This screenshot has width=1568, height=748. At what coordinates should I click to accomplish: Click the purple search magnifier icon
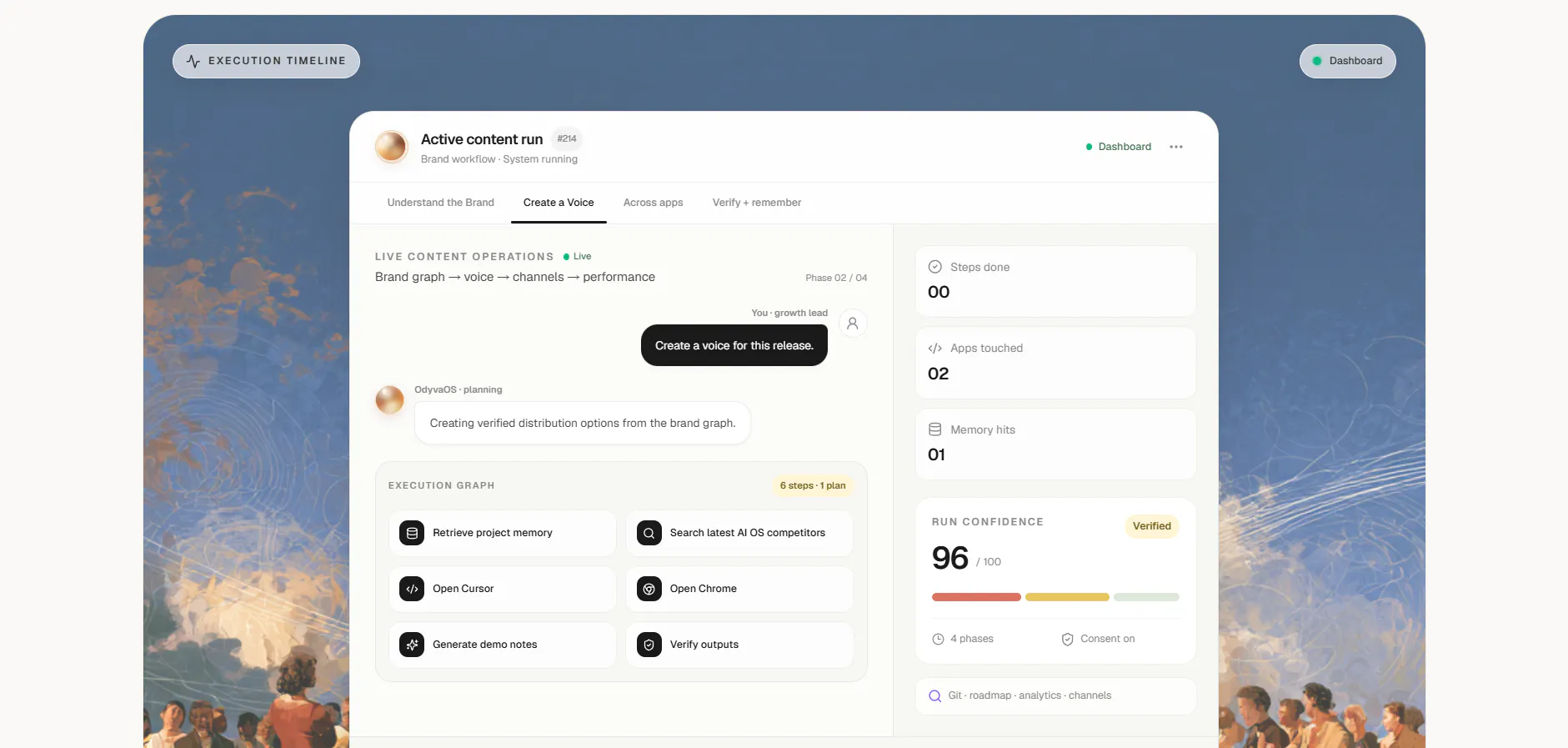click(935, 696)
